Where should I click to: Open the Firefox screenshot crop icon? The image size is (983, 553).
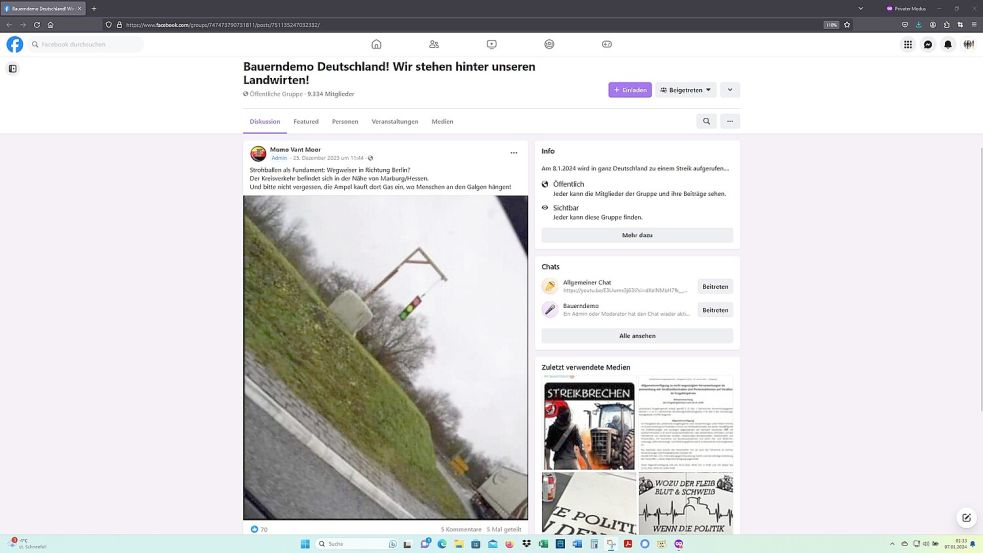click(960, 25)
